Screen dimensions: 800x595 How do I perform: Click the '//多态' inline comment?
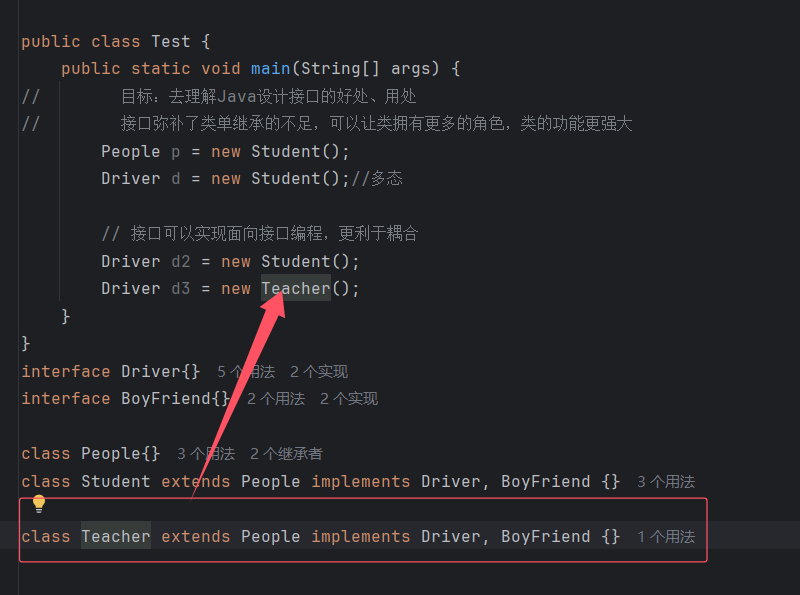coord(377,178)
